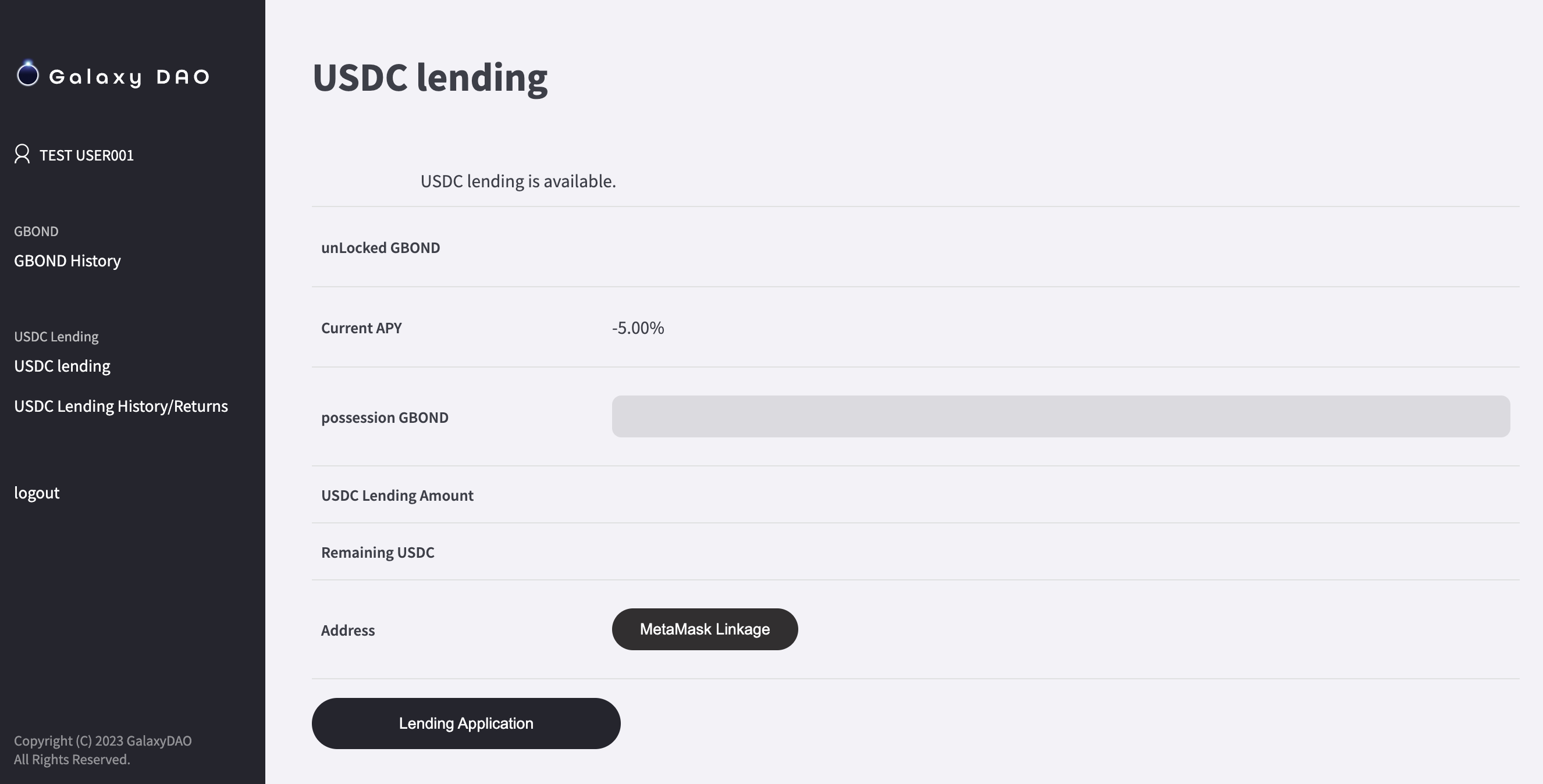Click the Galaxy DAO planet logo icon
The image size is (1543, 784).
coord(27,75)
